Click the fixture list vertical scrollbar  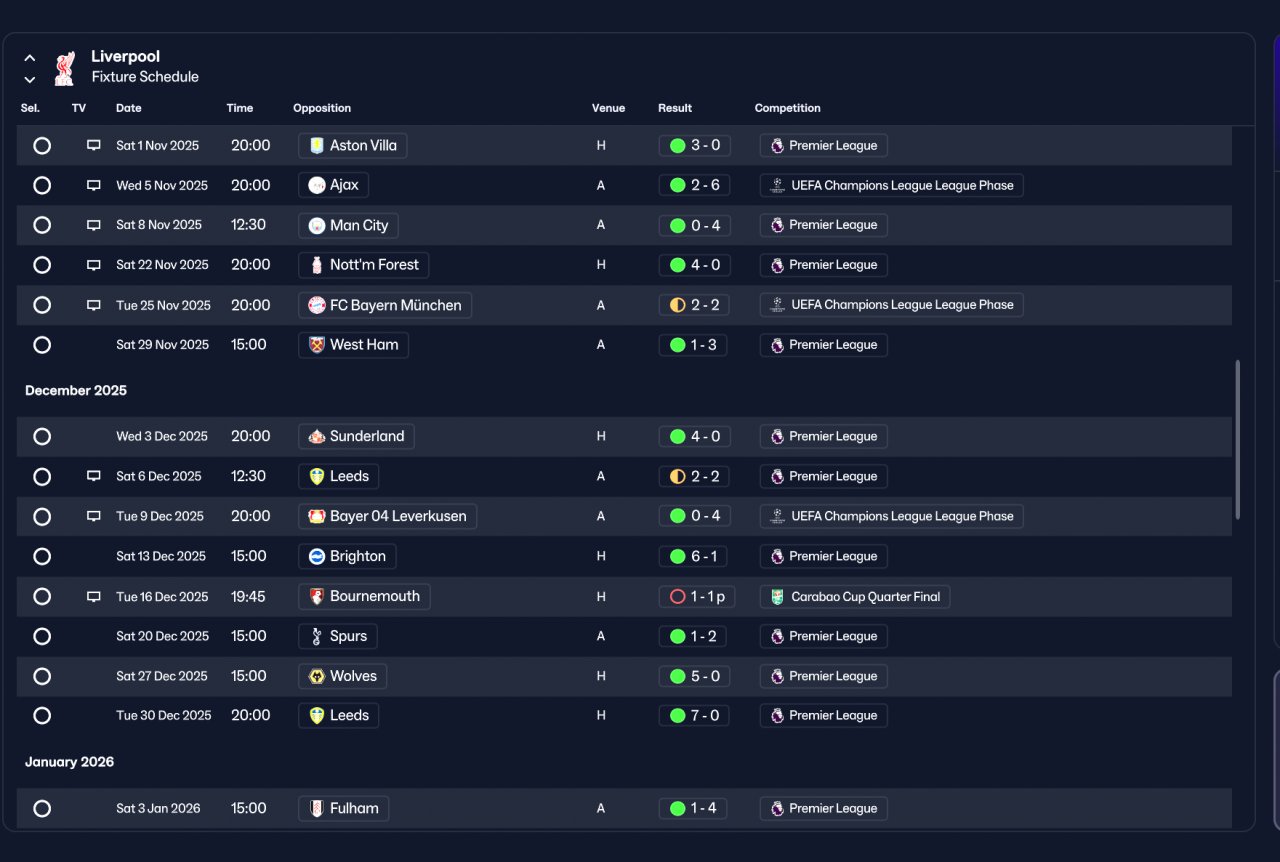tap(1238, 440)
